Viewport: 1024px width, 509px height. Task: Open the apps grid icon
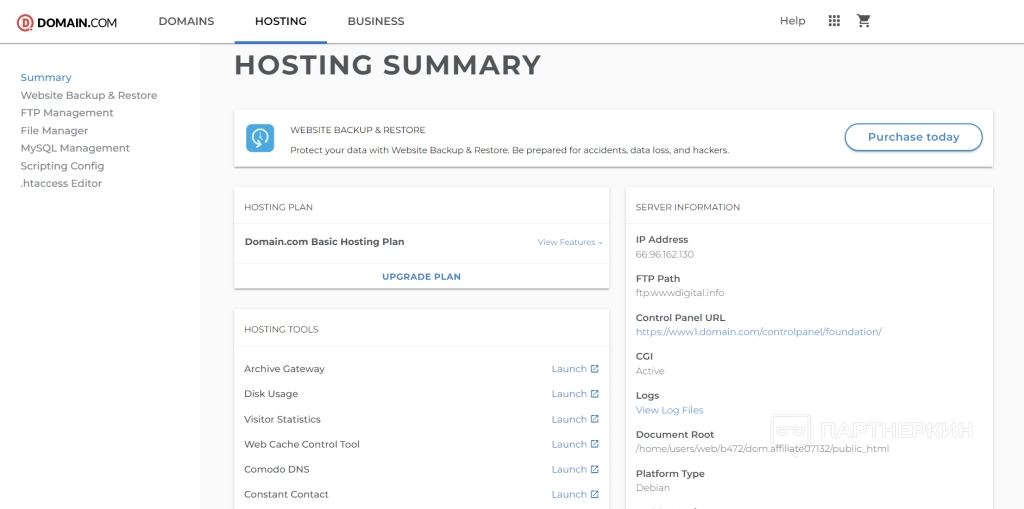click(834, 21)
